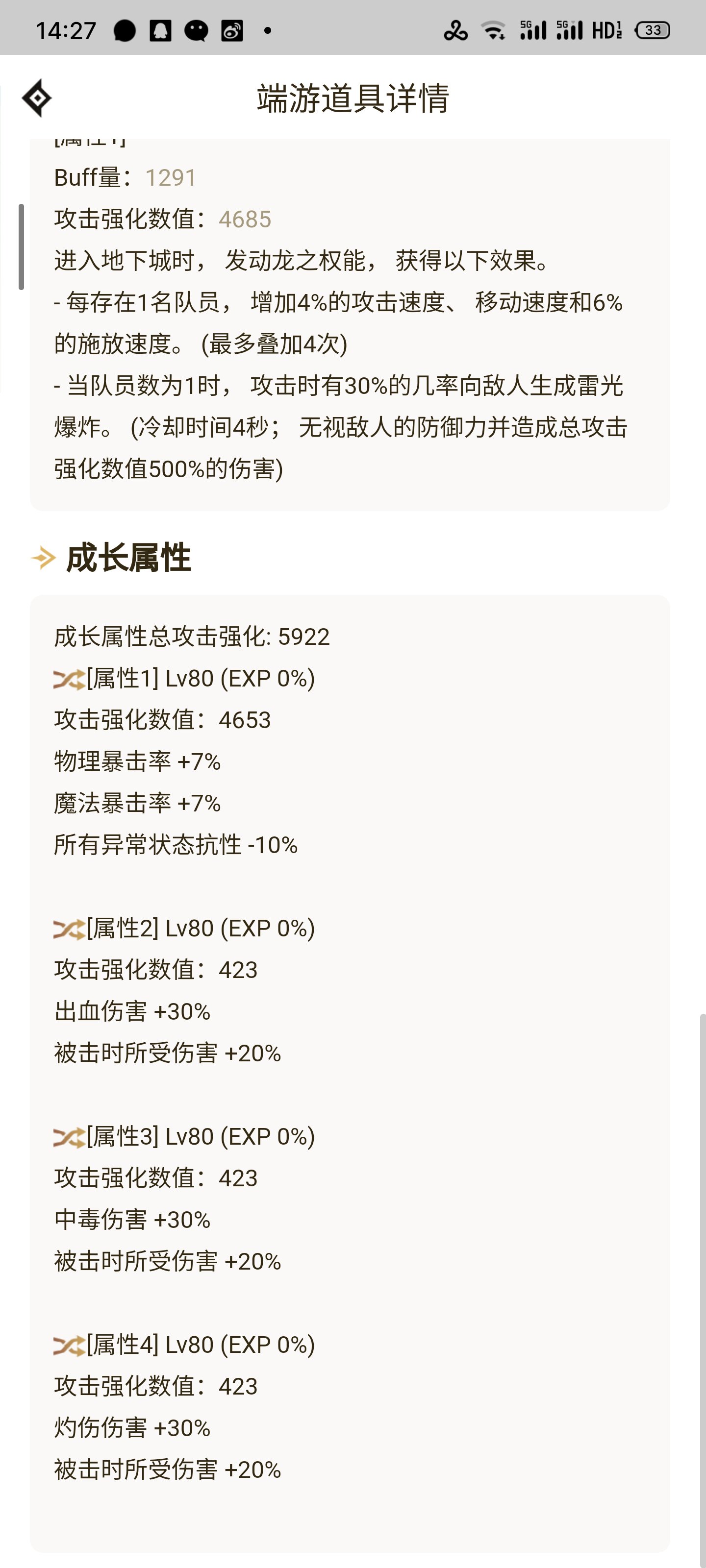Viewport: 706px width, 1568px height.
Task: Tap the Weibo notification icon
Action: (x=231, y=30)
